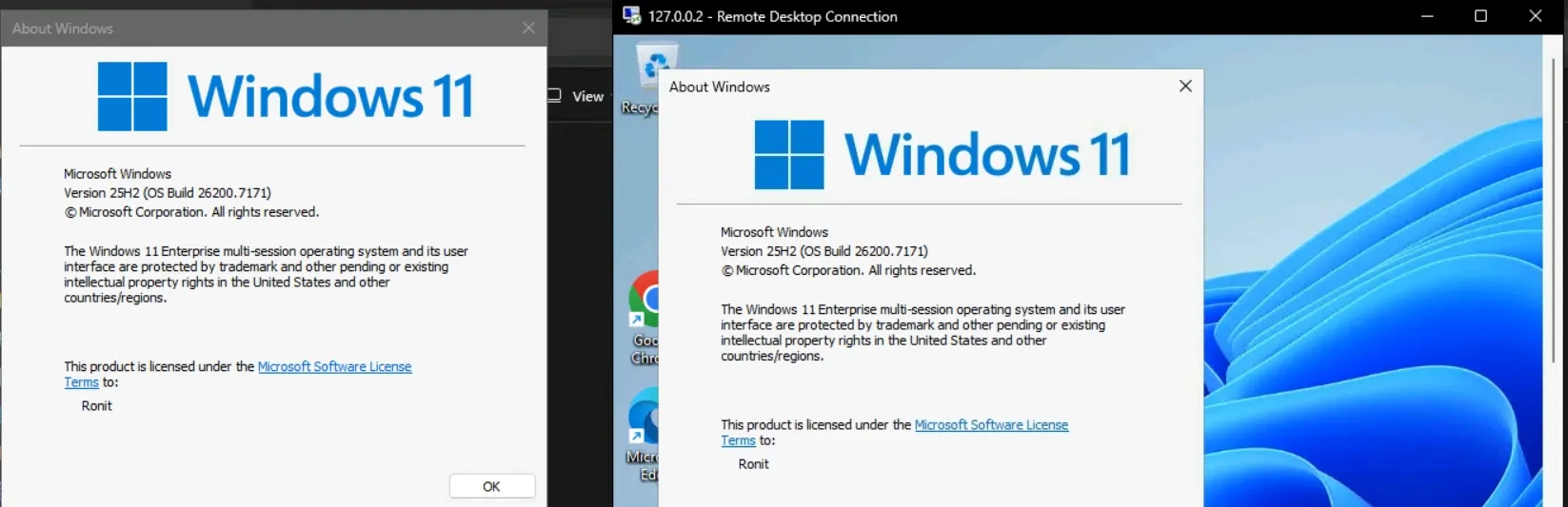This screenshot has width=1568, height=507.
Task: Click the Terms link in the local dialog
Action: (x=81, y=382)
